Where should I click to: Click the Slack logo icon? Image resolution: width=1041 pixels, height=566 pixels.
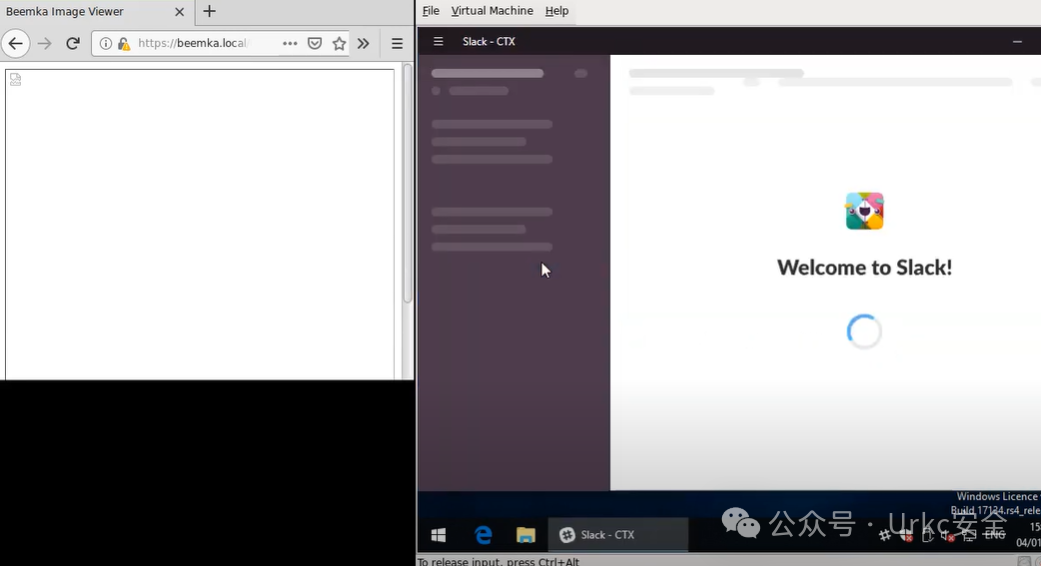click(864, 211)
